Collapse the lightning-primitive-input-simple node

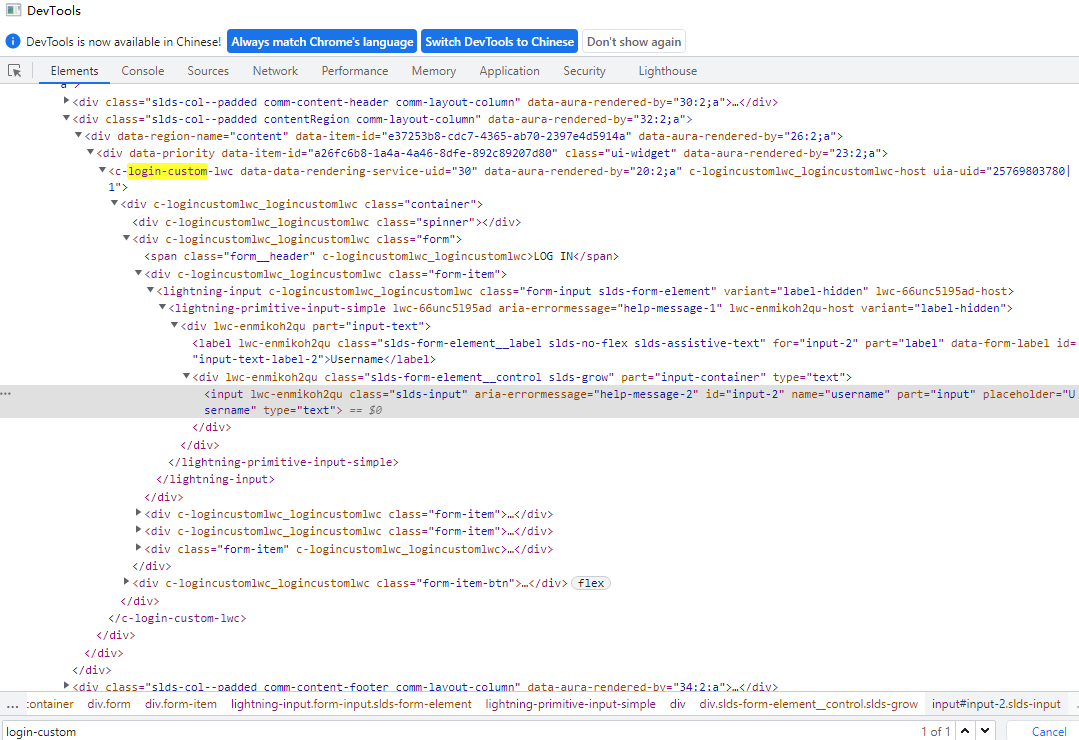click(x=162, y=308)
